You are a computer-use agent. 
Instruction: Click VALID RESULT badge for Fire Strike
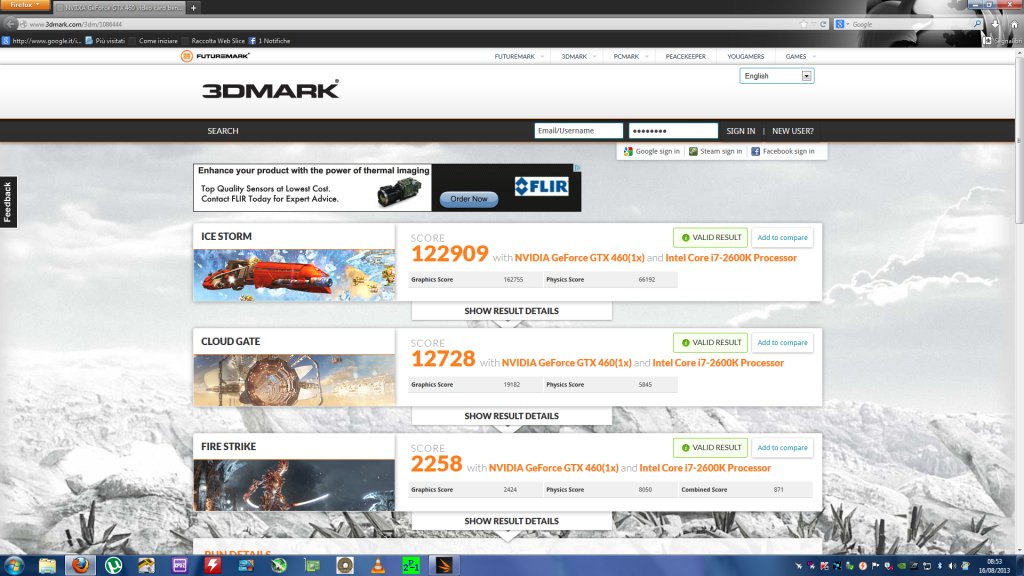(x=710, y=447)
